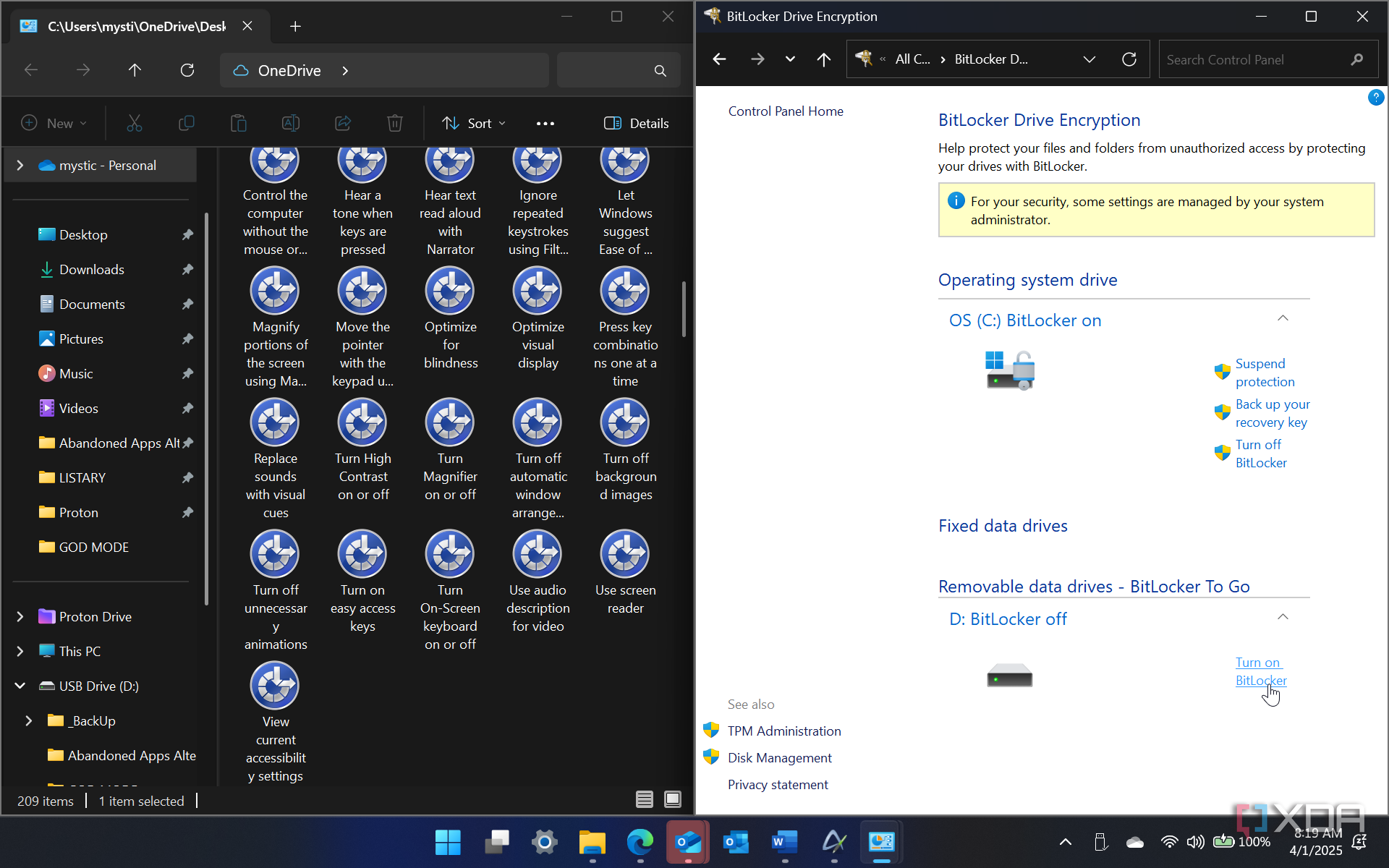Open Disk Management link
The height and width of the screenshot is (868, 1389).
pos(780,758)
